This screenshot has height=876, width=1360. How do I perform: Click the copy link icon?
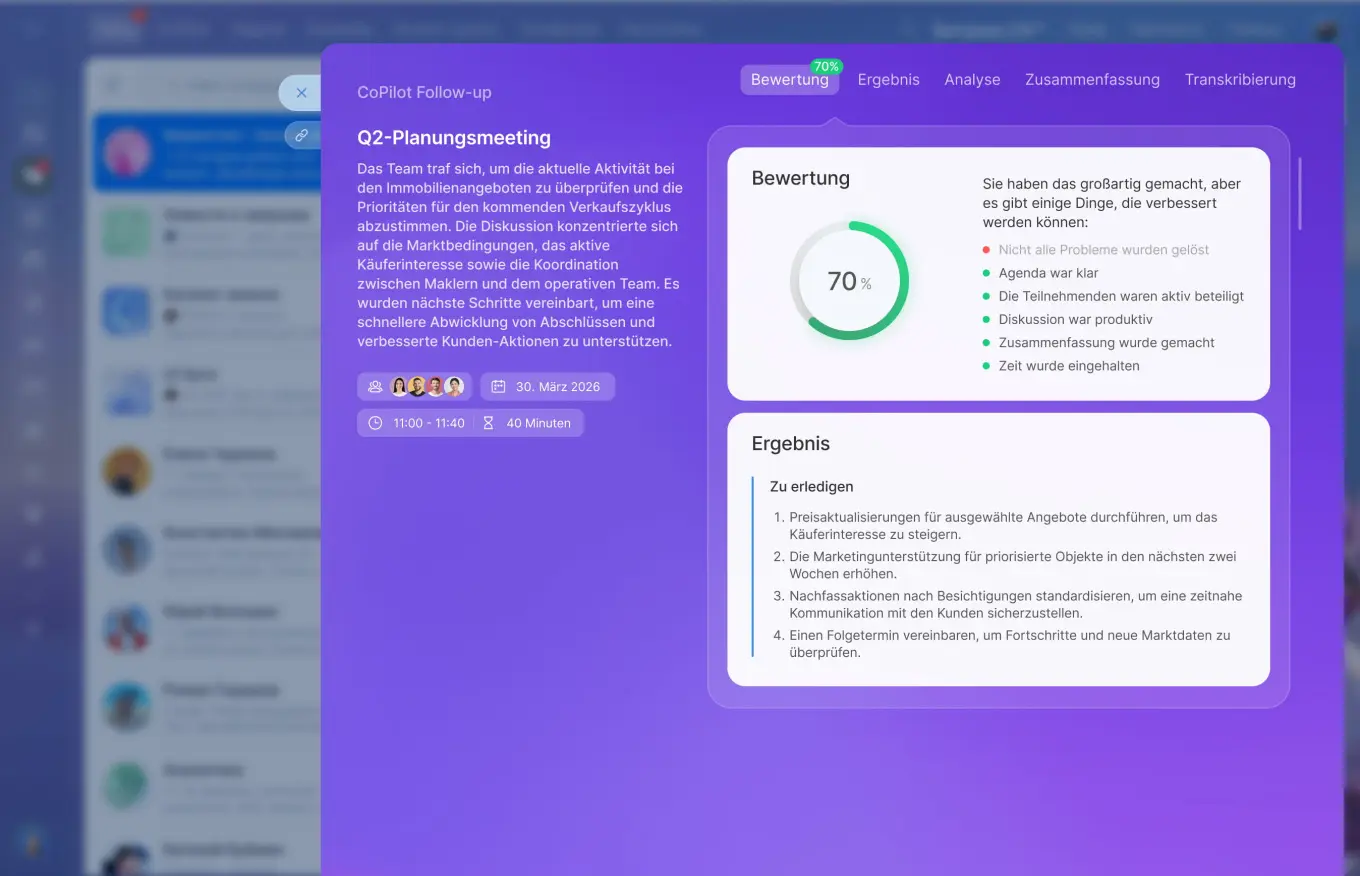[x=302, y=134]
